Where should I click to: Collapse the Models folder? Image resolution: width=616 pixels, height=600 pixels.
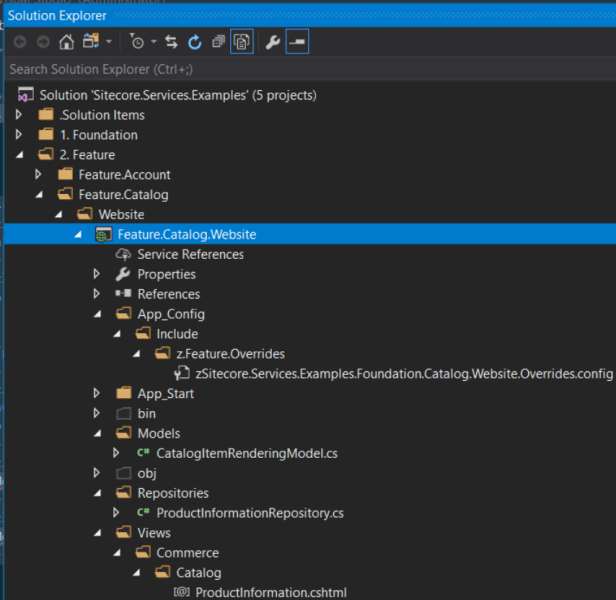pos(97,434)
